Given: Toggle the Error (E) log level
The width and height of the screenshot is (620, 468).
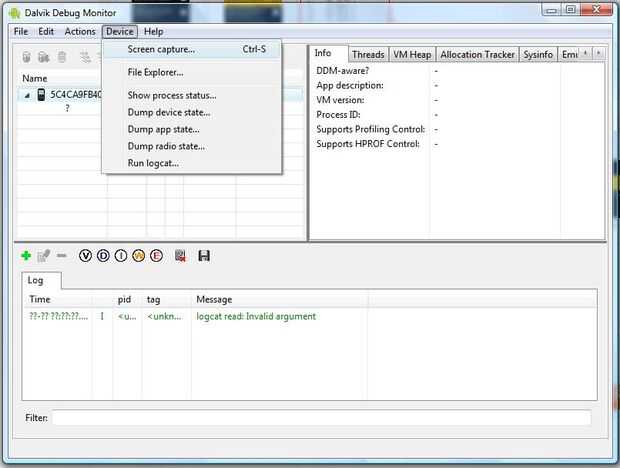Looking at the screenshot, I should coord(156,256).
